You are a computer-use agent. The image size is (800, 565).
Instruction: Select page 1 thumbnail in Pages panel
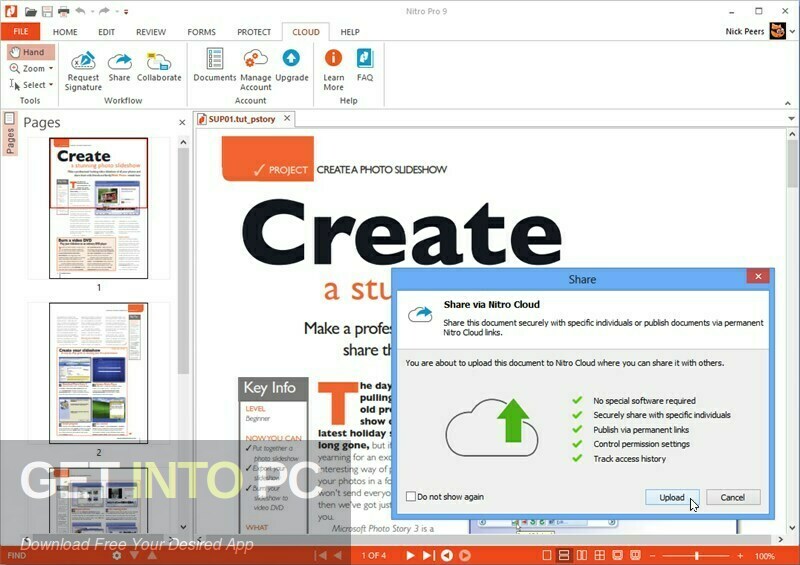(98, 208)
